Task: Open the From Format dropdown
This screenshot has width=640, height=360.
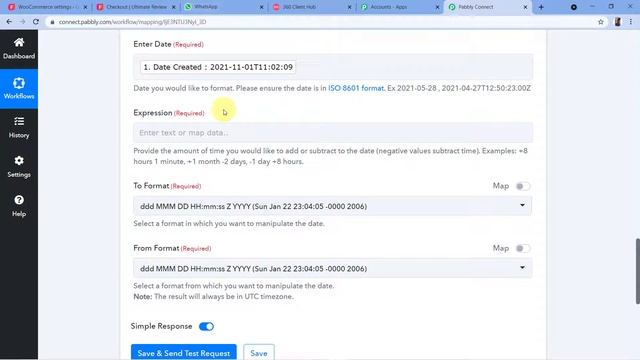Action: (333, 268)
